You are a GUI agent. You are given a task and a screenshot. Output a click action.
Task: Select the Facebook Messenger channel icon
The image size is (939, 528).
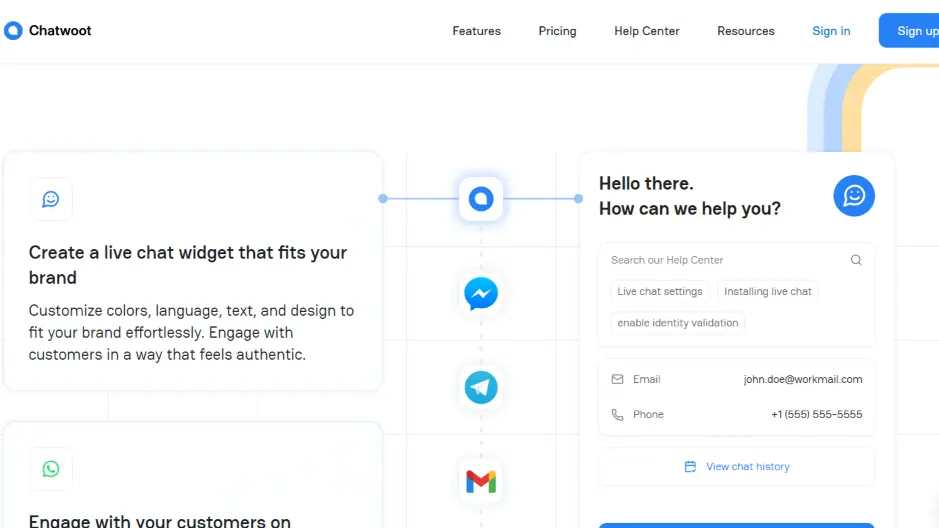point(481,293)
